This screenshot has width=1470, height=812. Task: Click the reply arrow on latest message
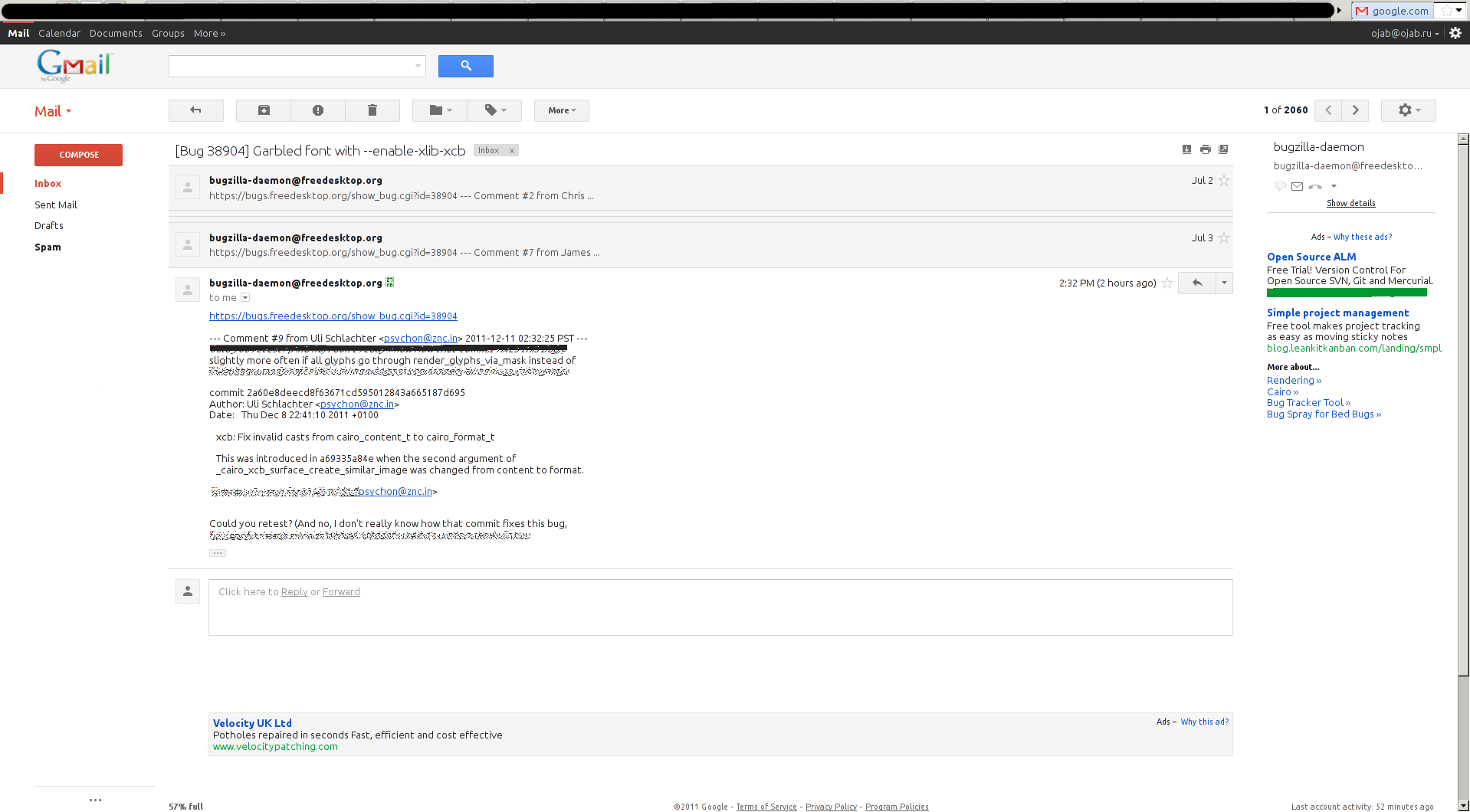(x=1197, y=283)
